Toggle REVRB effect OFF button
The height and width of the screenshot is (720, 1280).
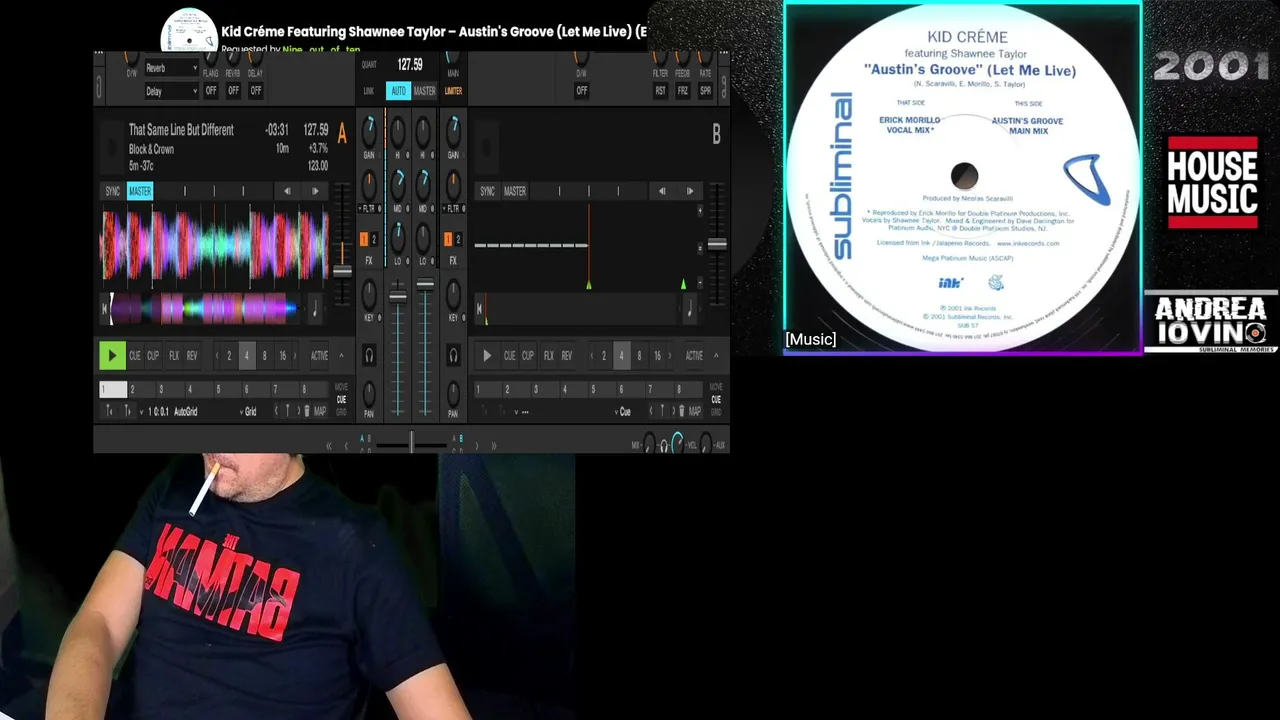point(233,90)
